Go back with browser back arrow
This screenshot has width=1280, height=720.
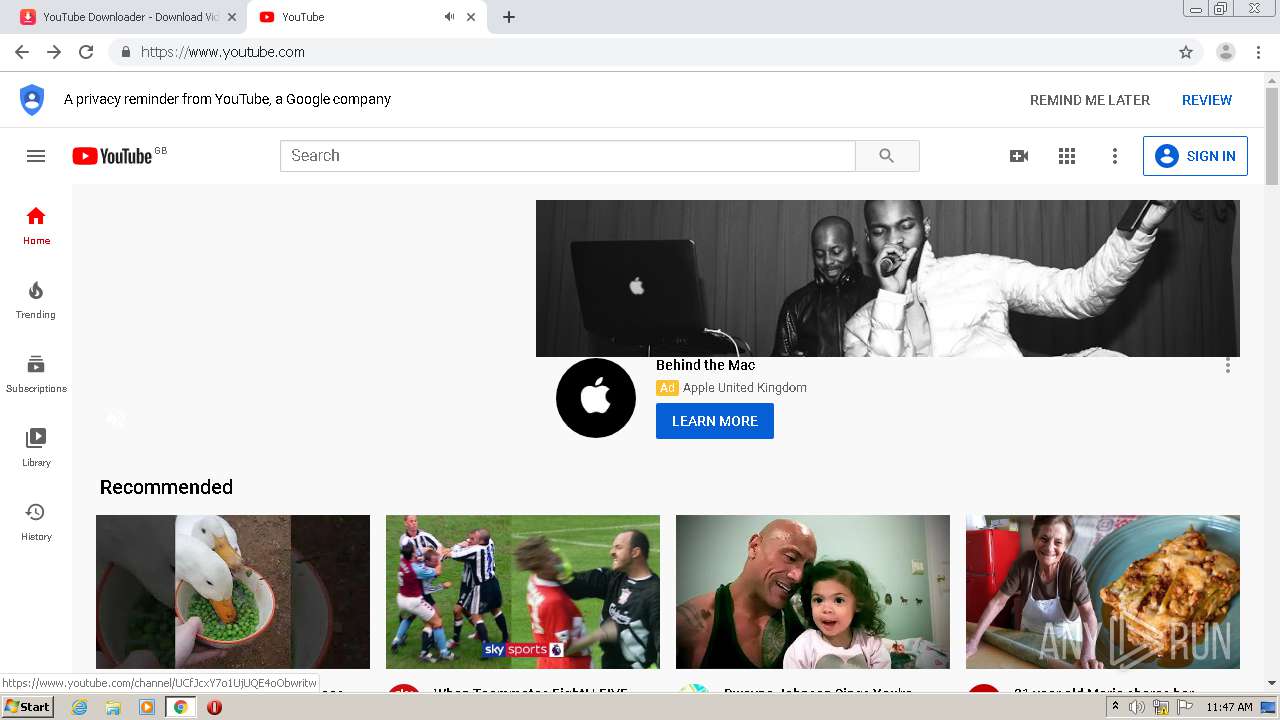coord(22,52)
